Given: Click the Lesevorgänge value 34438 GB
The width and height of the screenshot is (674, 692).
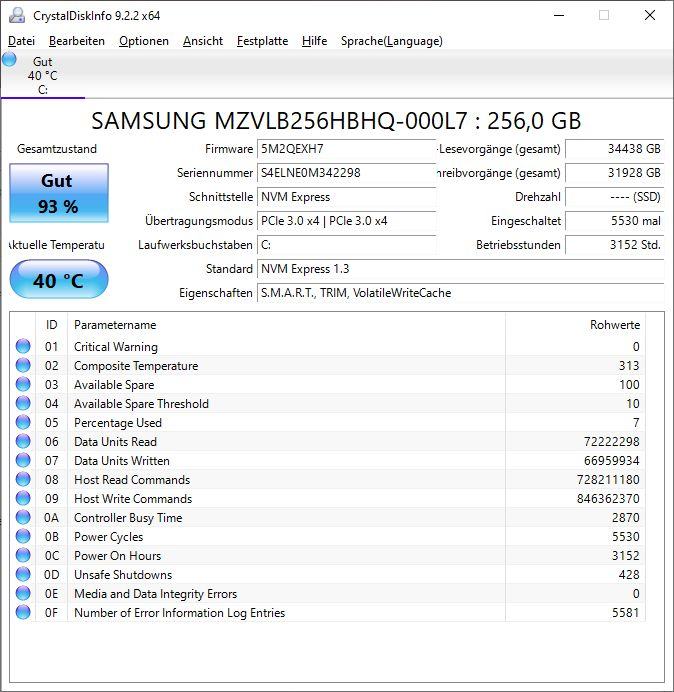Looking at the screenshot, I should (x=614, y=149).
